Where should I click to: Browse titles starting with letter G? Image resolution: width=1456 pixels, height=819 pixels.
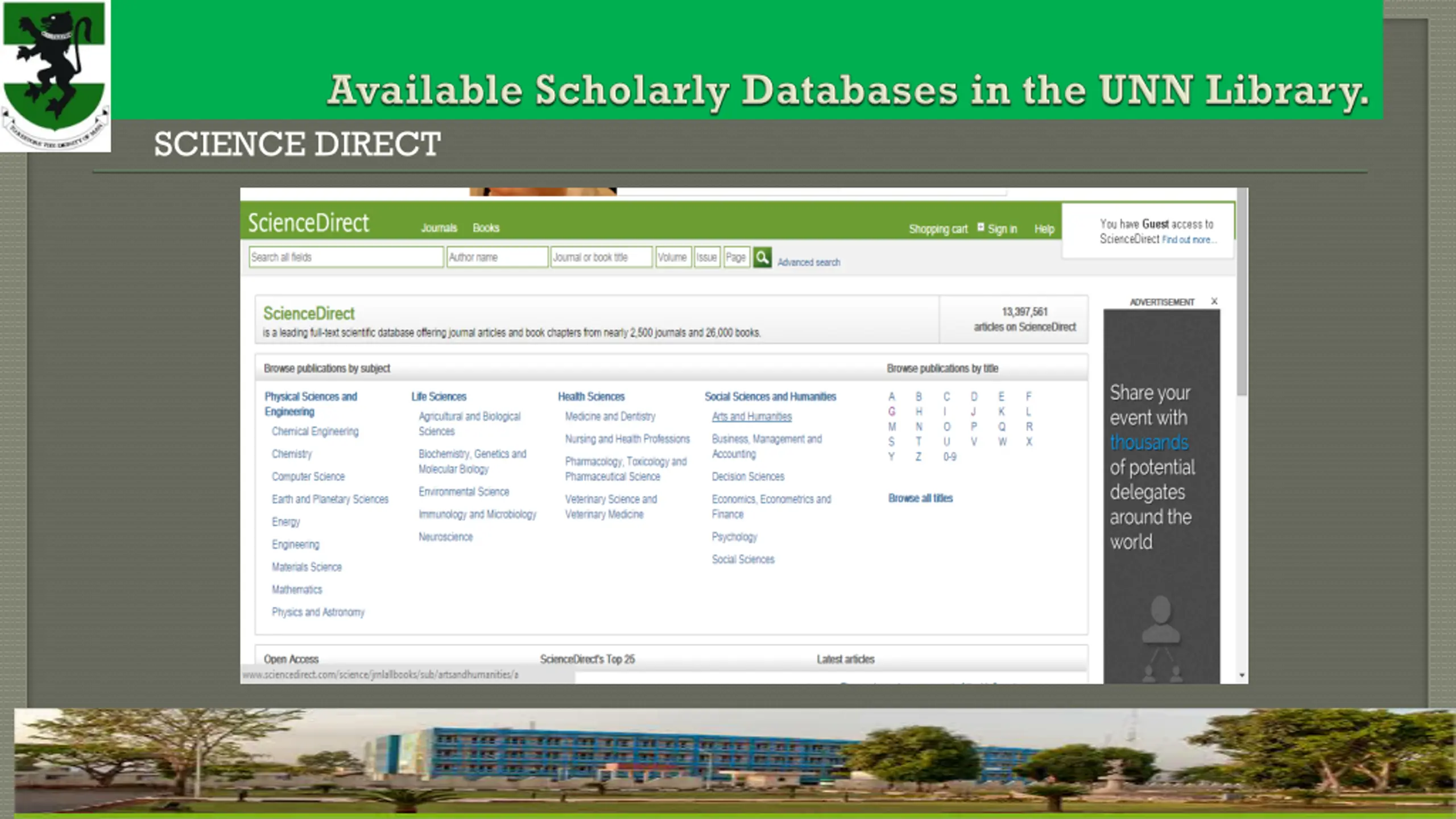point(891,412)
